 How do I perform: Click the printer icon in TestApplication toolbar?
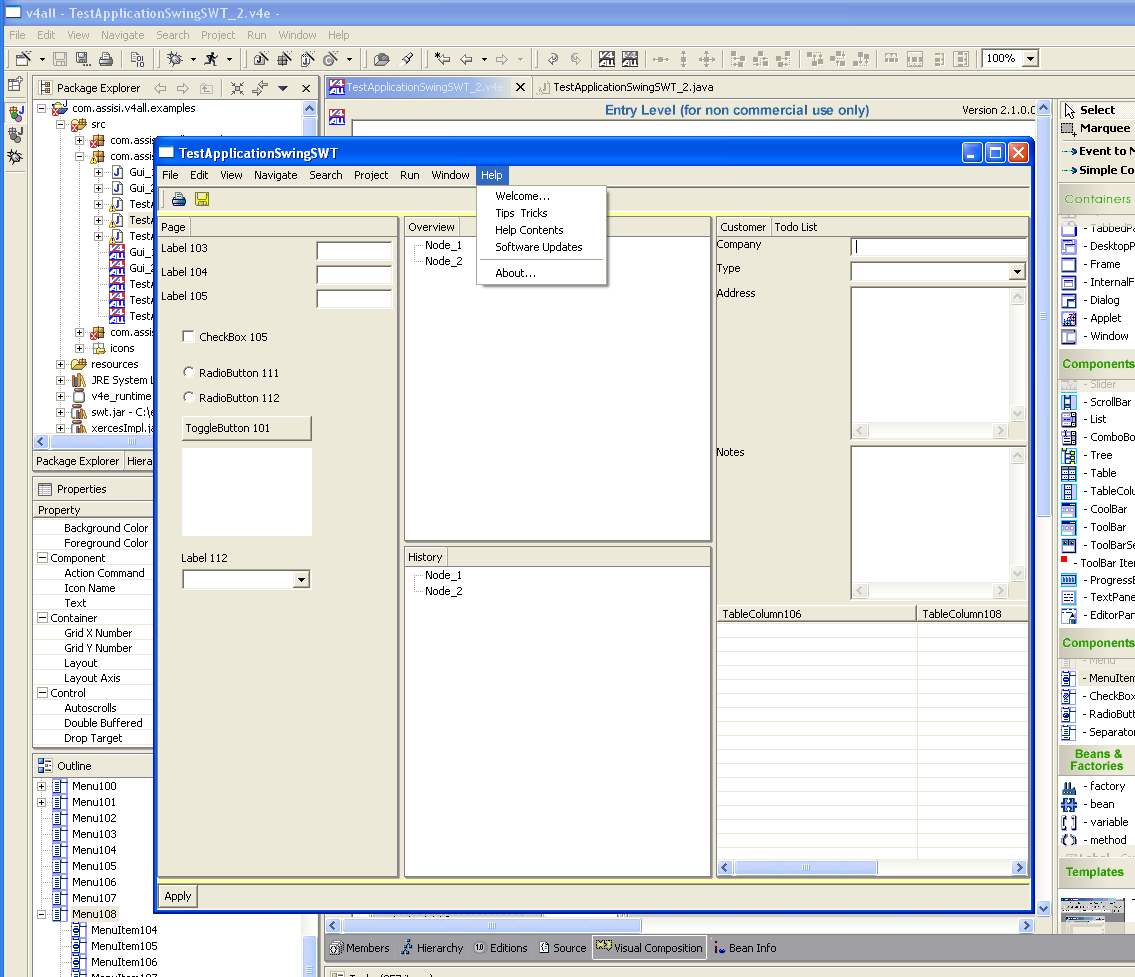(x=179, y=199)
